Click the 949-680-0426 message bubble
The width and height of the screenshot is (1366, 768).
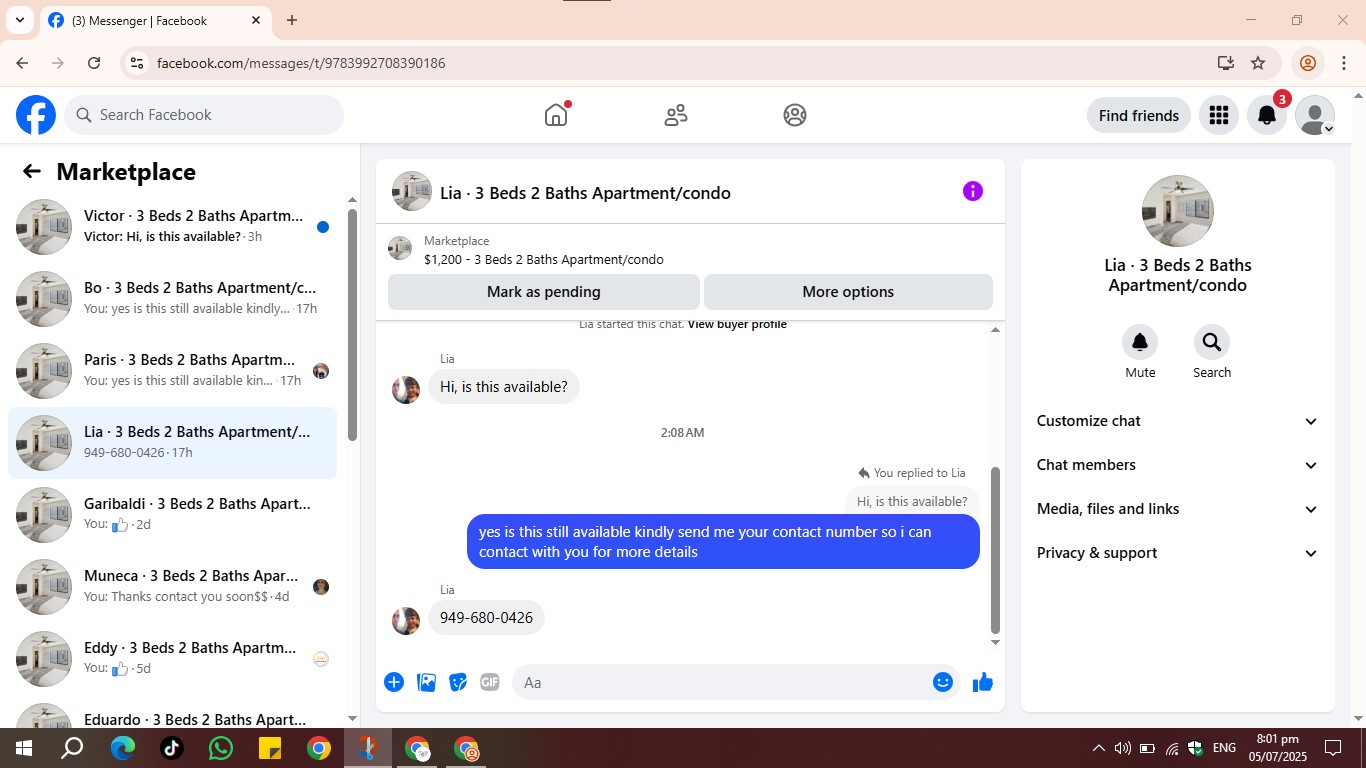(486, 618)
